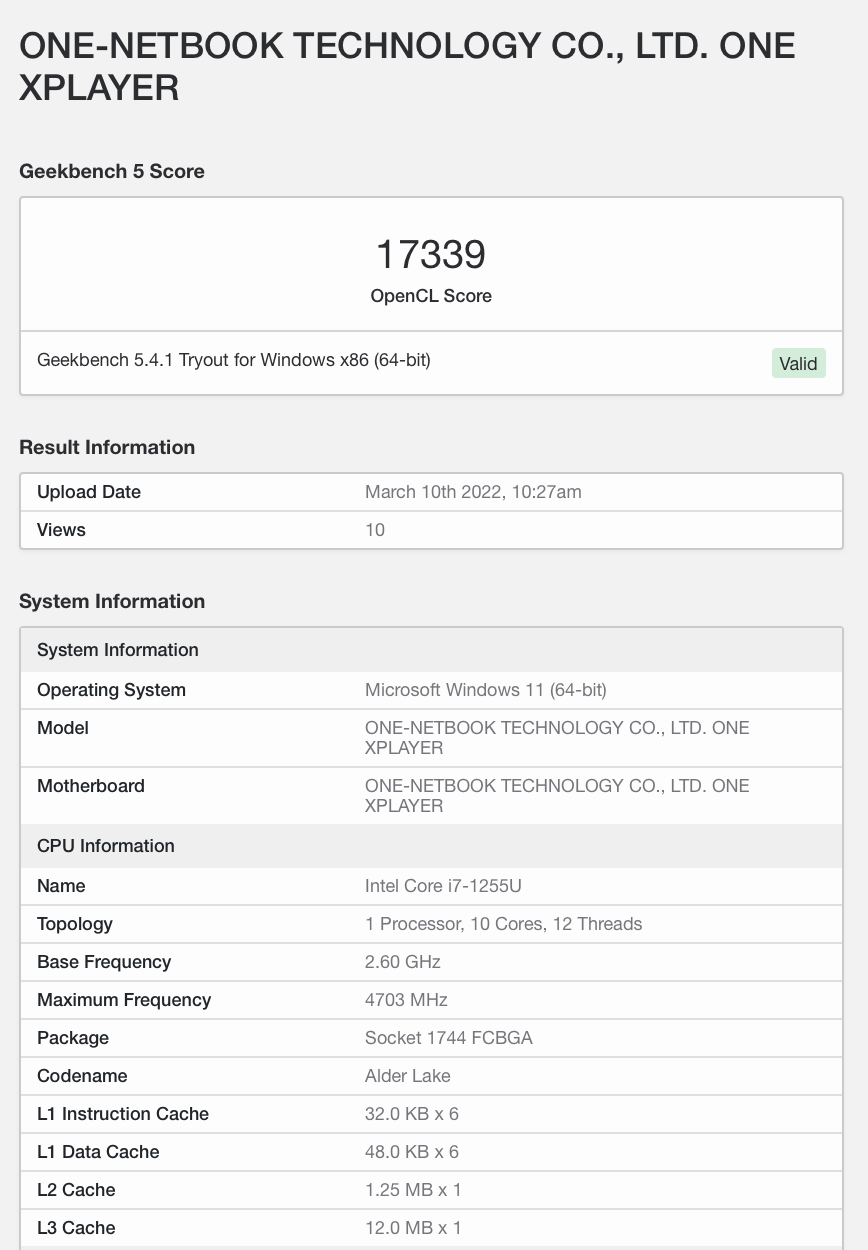Click the Geekbench 5.4.1 Tryout version text
This screenshot has height=1250, width=868.
click(x=234, y=360)
